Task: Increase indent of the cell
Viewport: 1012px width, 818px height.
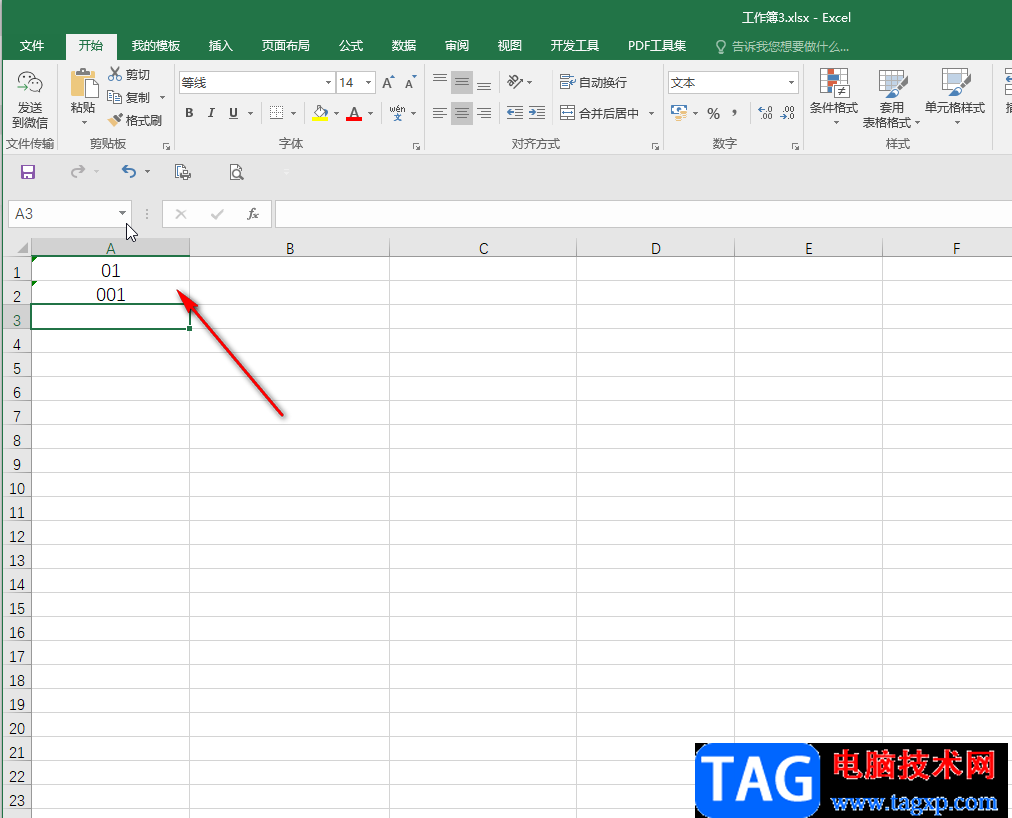Action: tap(537, 113)
